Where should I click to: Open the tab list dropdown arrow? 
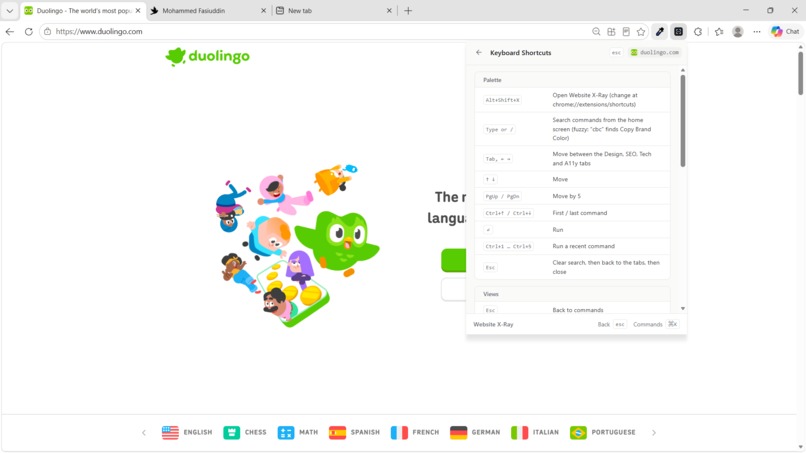(10, 10)
